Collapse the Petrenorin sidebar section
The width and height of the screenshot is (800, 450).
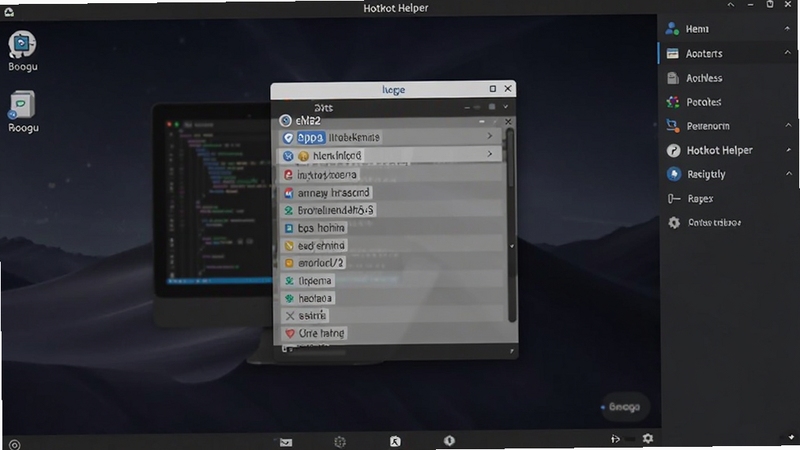(788, 125)
